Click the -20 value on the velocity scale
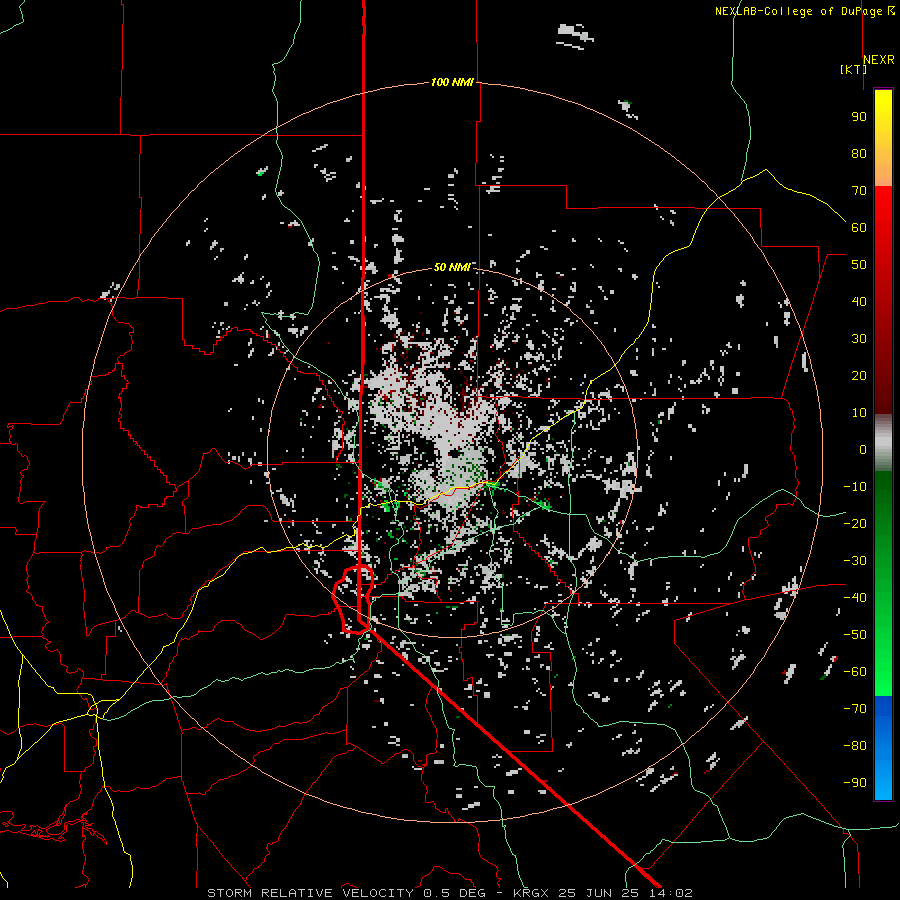 coord(855,524)
